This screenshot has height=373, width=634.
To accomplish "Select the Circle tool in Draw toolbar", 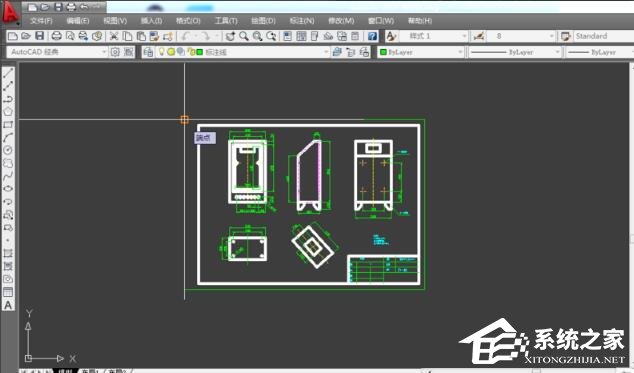I will 8,150.
